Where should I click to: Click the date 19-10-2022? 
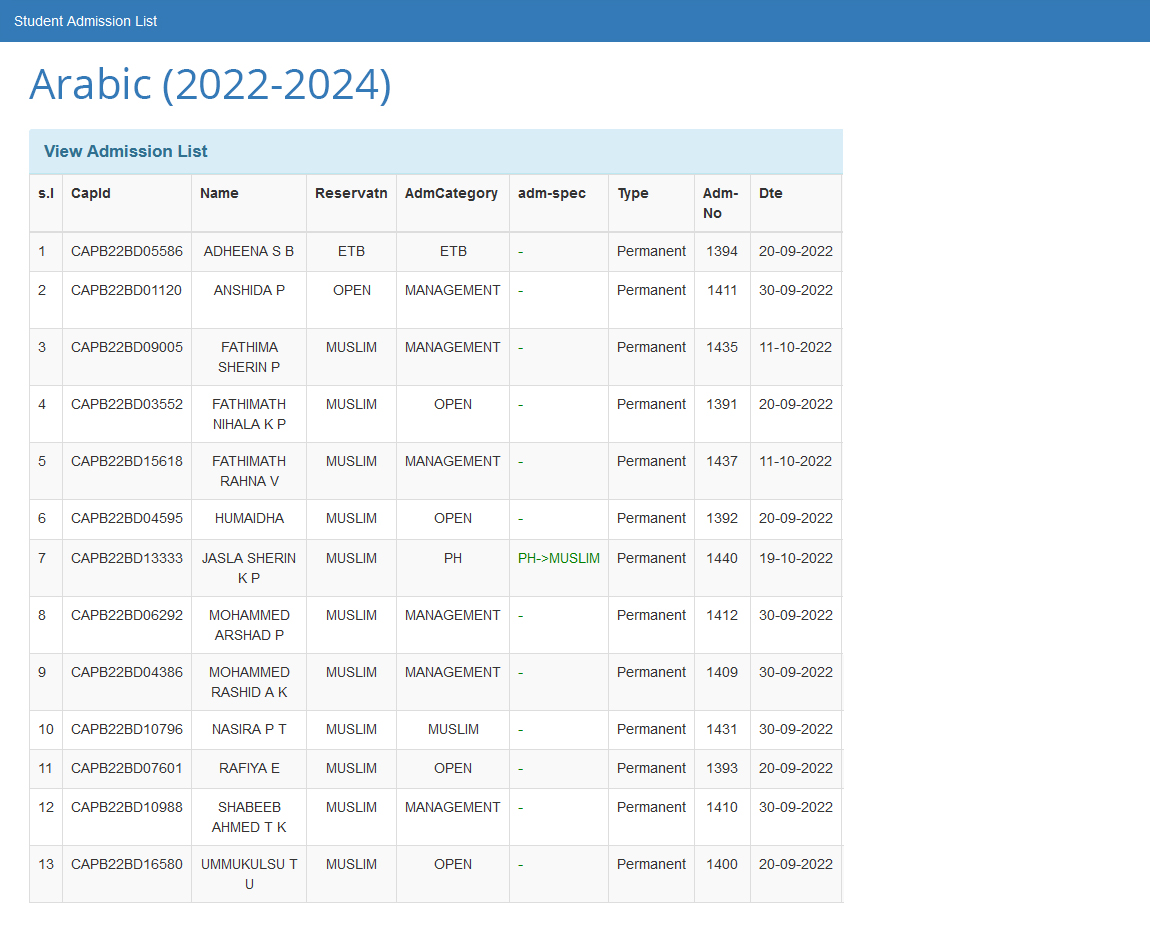coord(795,558)
